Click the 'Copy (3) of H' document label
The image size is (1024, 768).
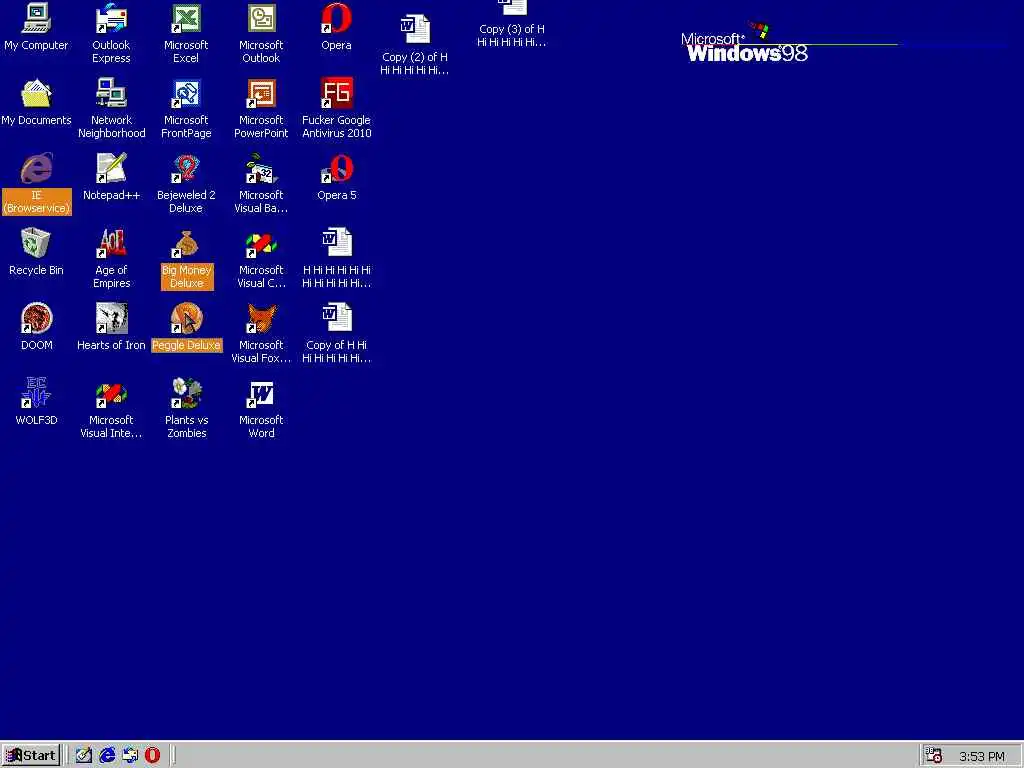[511, 35]
